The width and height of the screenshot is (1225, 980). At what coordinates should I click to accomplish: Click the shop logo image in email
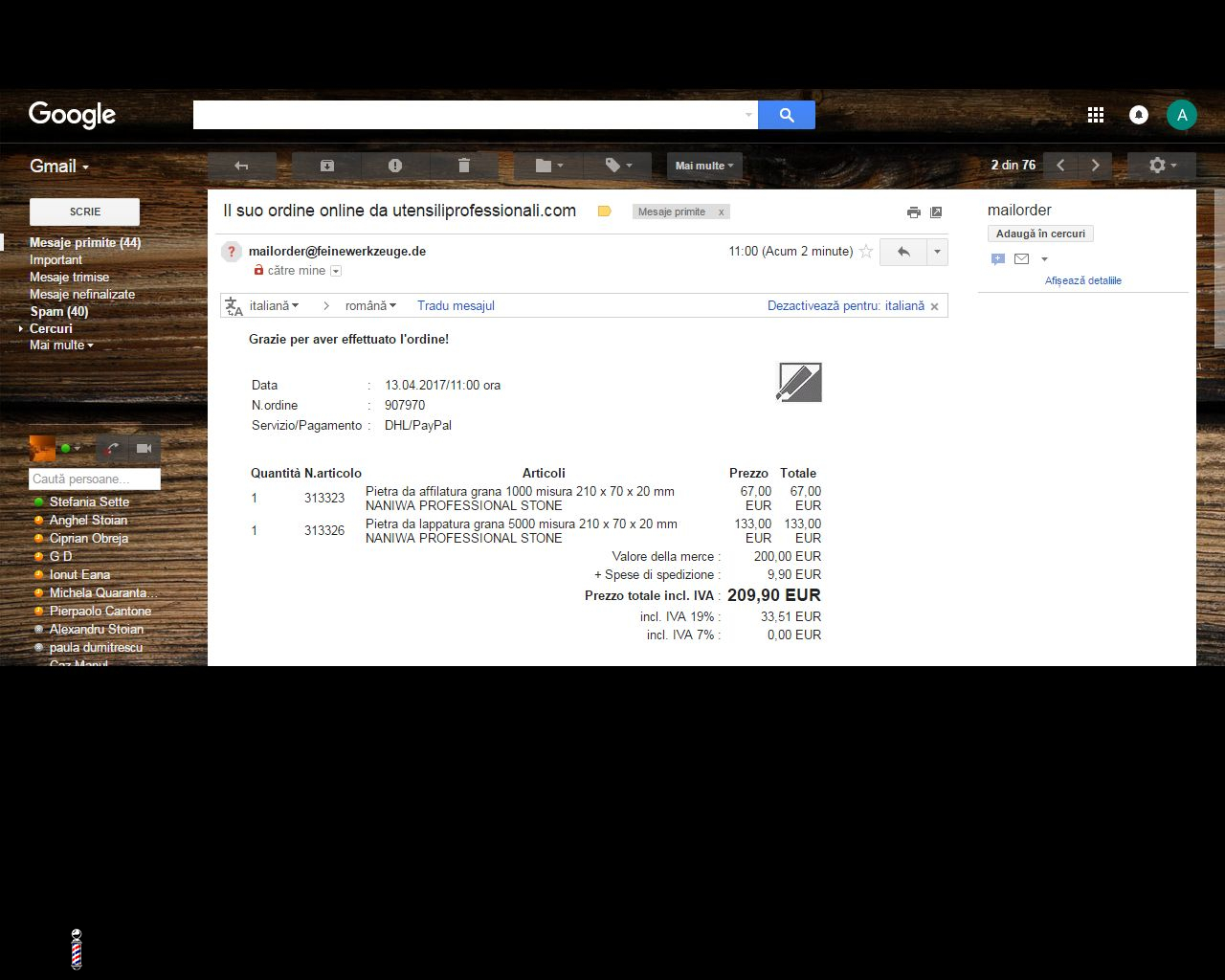799,382
